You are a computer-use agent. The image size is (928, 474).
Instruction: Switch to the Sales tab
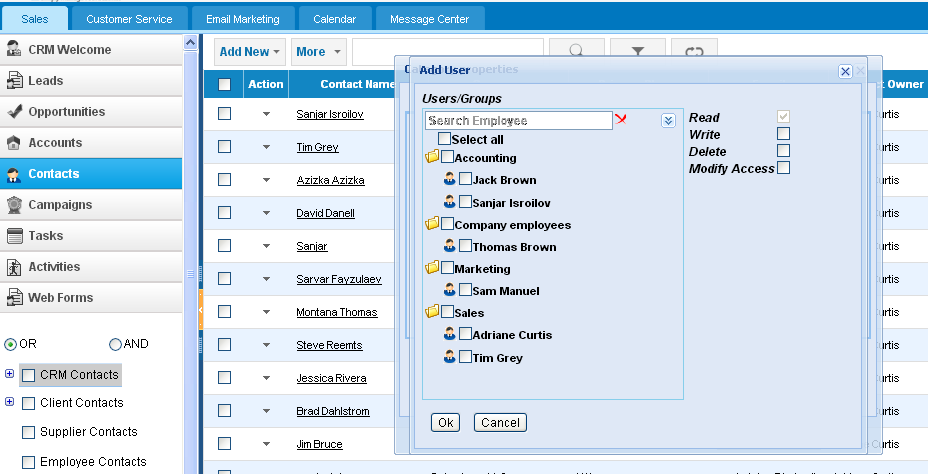35,19
